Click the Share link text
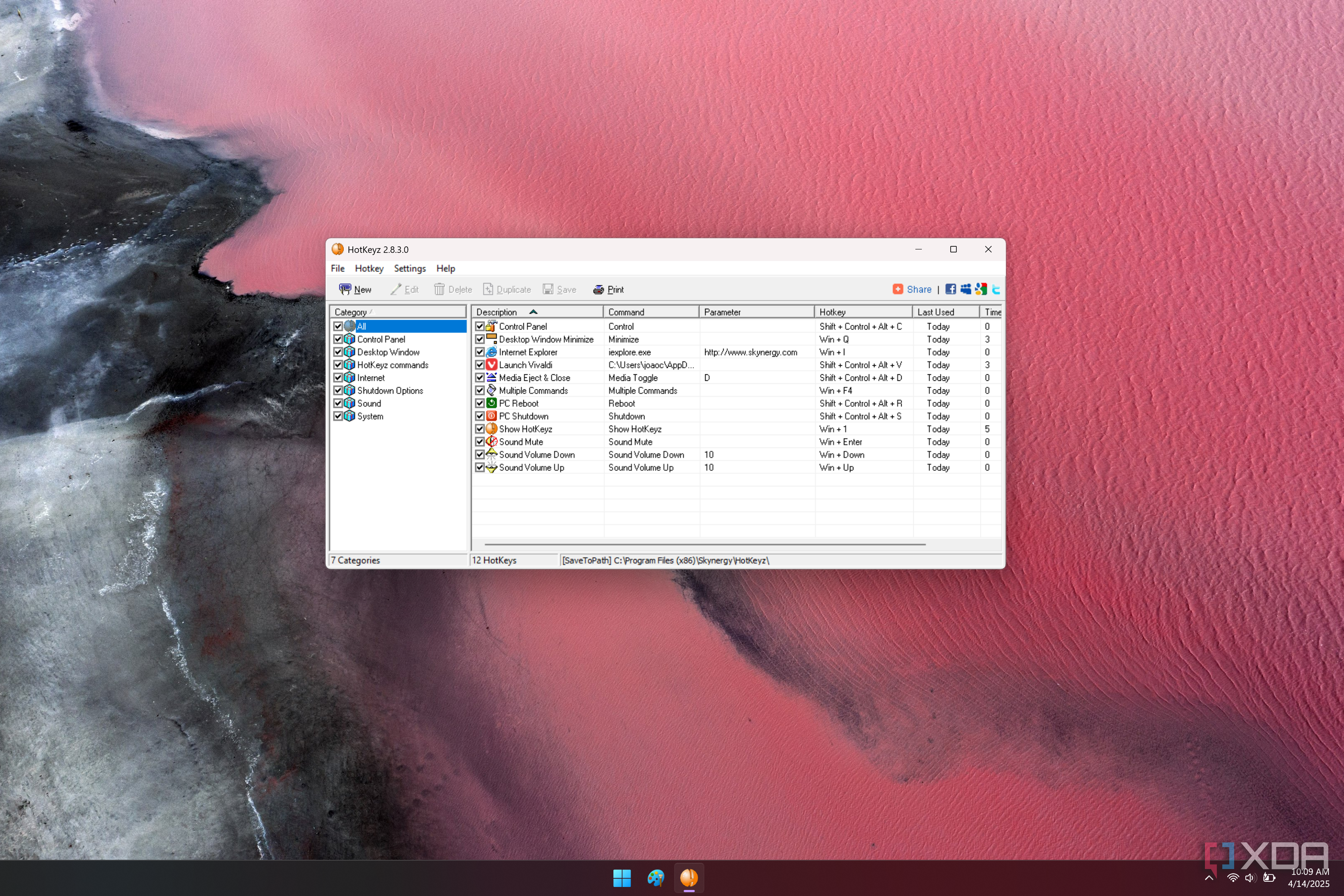This screenshot has height=896, width=1344. (919, 289)
